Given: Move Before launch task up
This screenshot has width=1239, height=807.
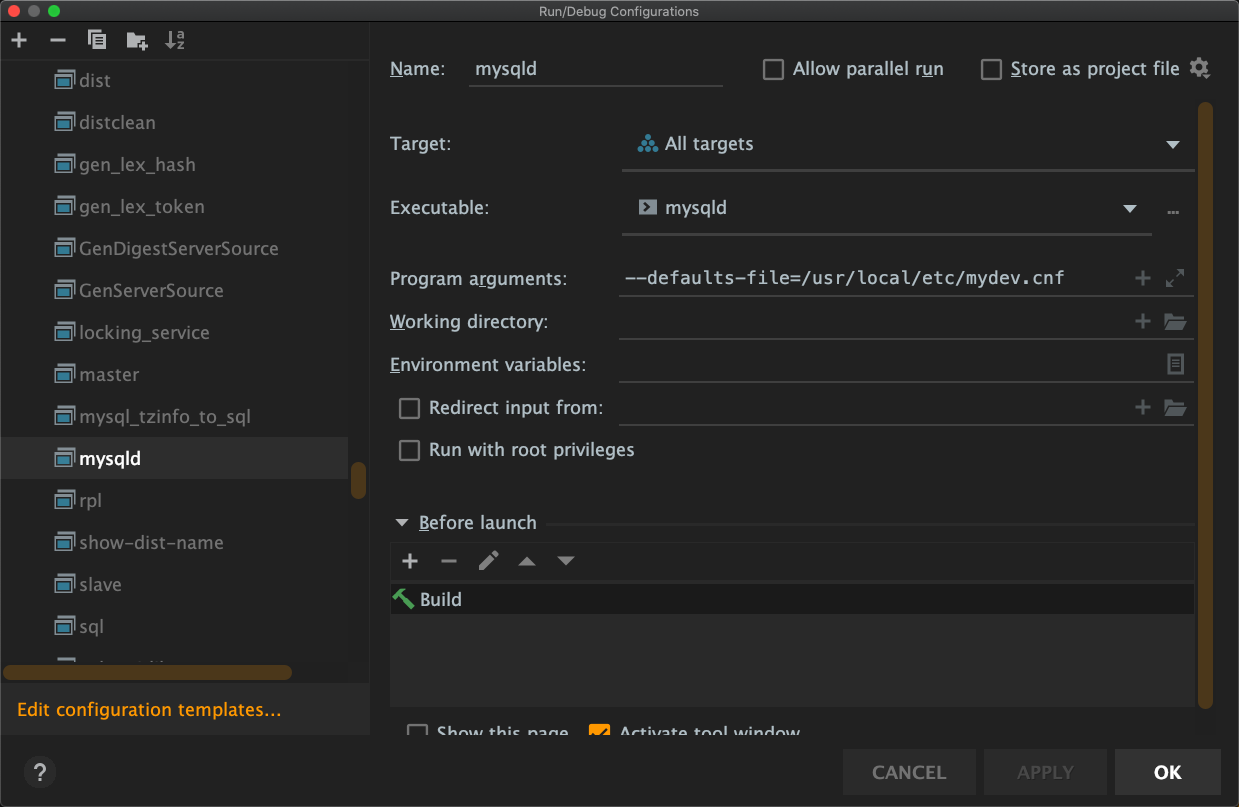Looking at the screenshot, I should coord(527,561).
